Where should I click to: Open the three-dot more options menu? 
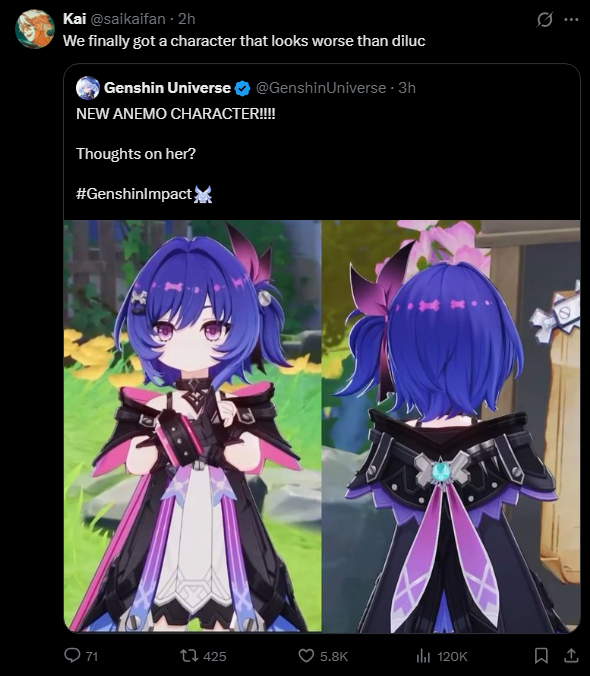point(571,19)
